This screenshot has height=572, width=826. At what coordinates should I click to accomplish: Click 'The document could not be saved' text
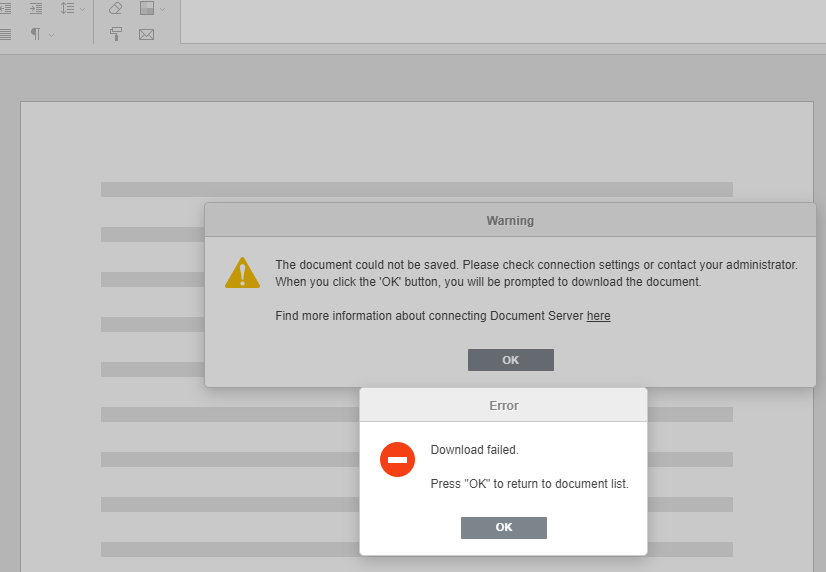click(366, 264)
